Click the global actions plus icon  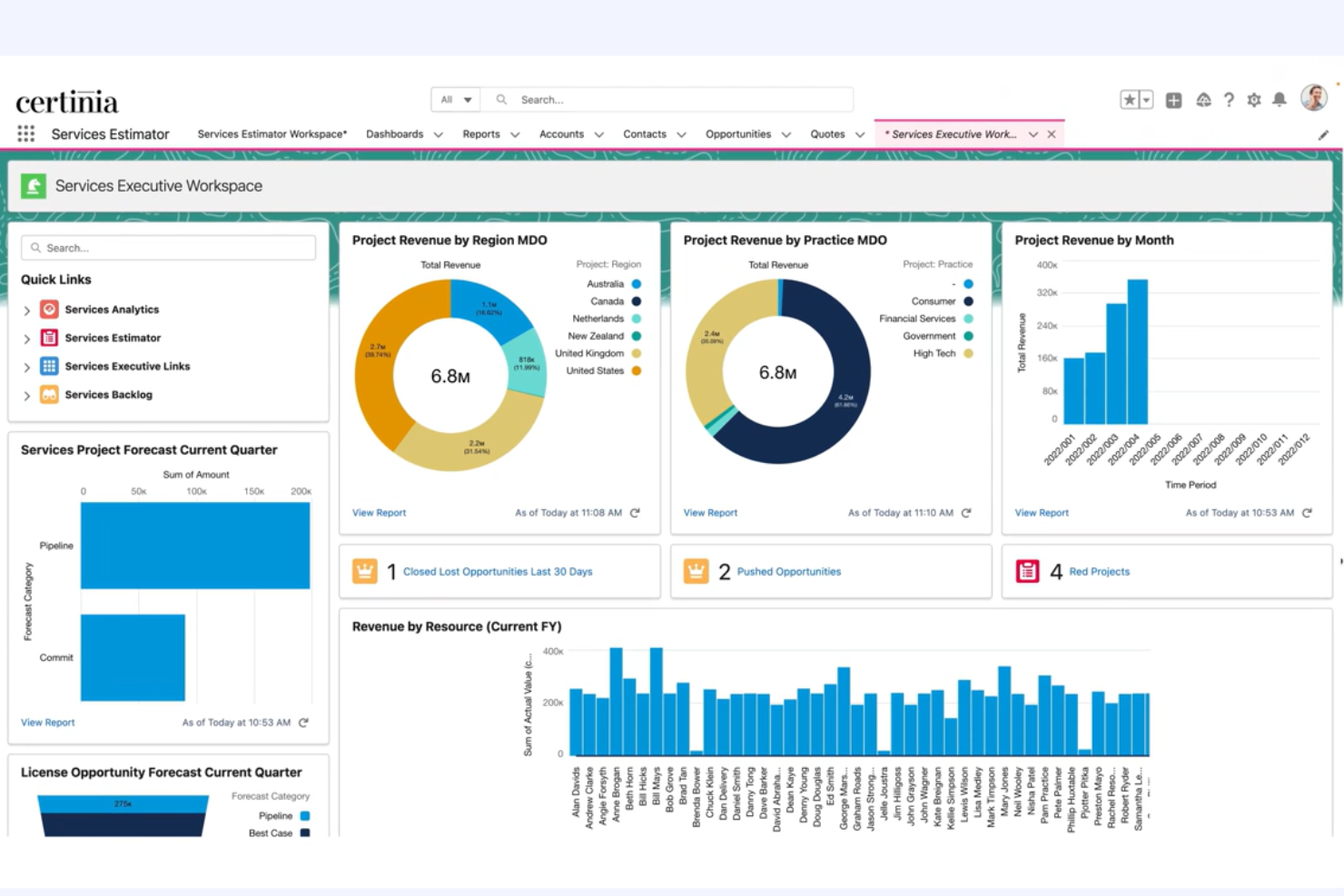pyautogui.click(x=1173, y=100)
